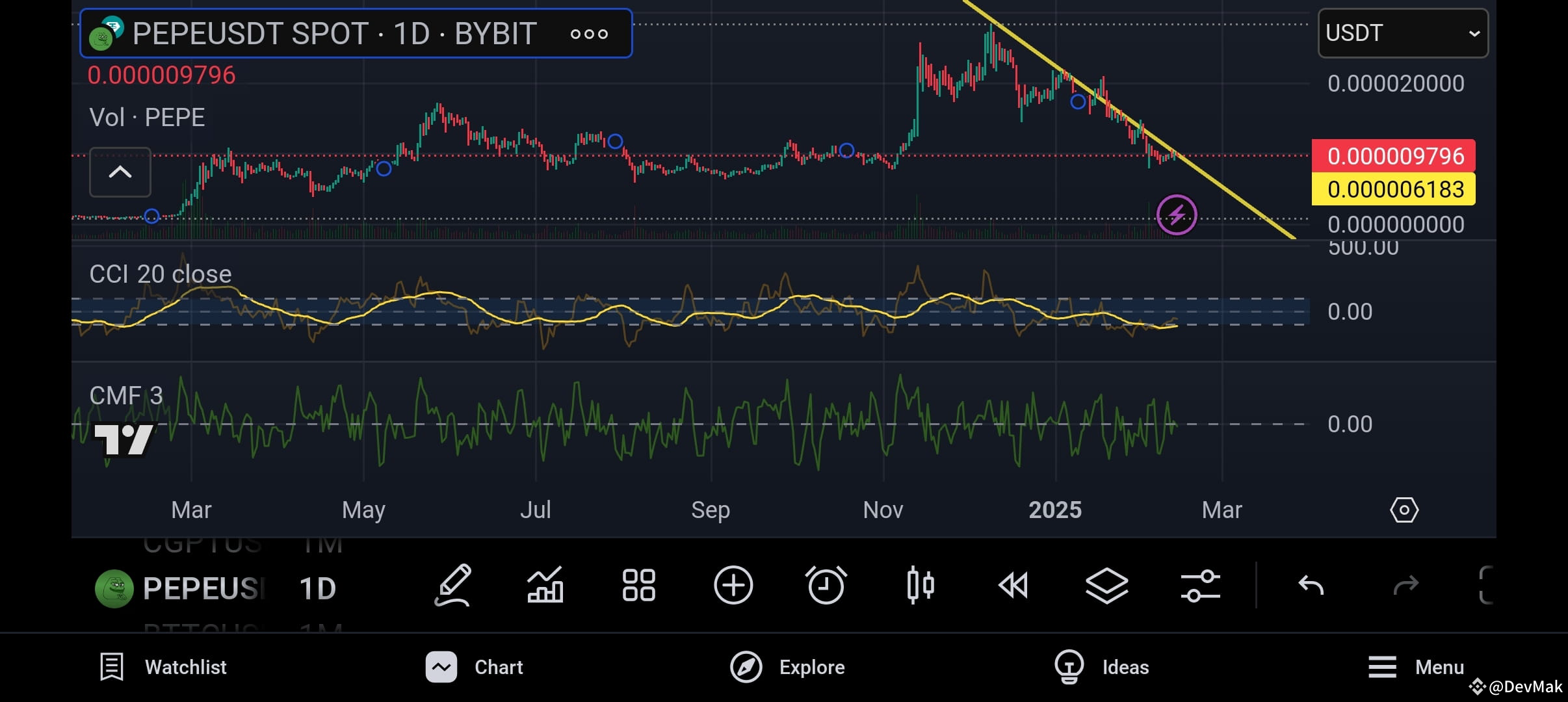The height and width of the screenshot is (702, 1568).
Task: Change timeframe via the 1D button
Action: [x=317, y=587]
